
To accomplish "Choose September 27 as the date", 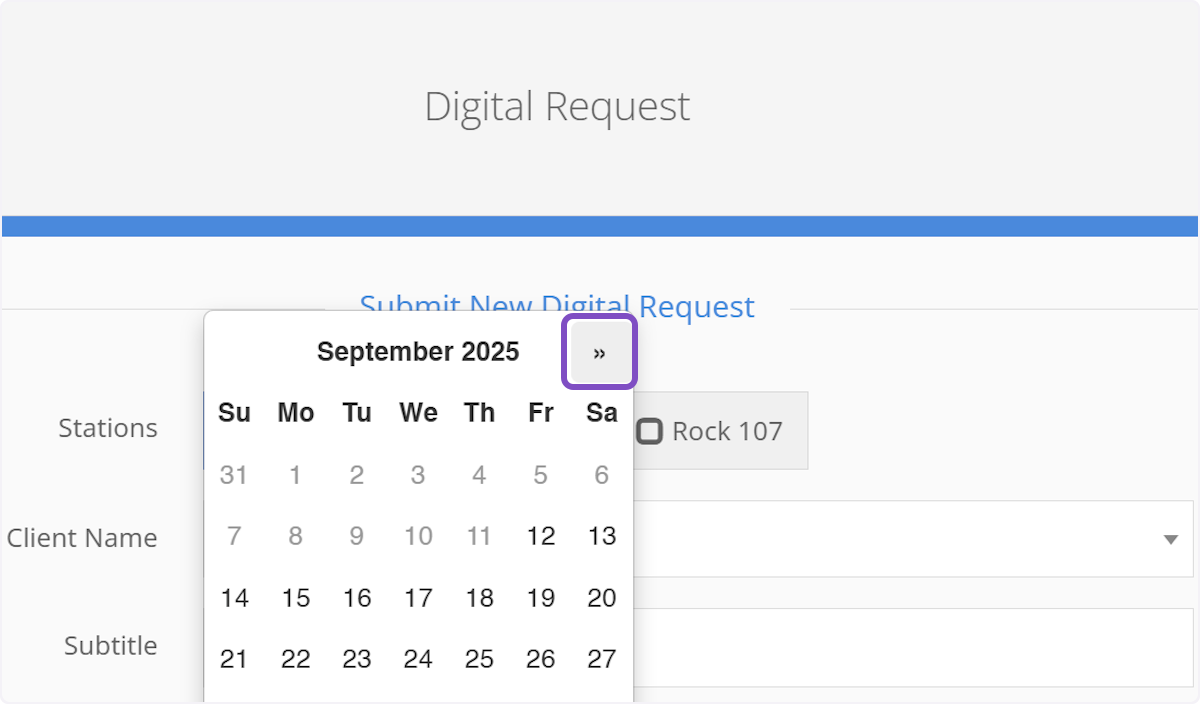I will point(601,659).
